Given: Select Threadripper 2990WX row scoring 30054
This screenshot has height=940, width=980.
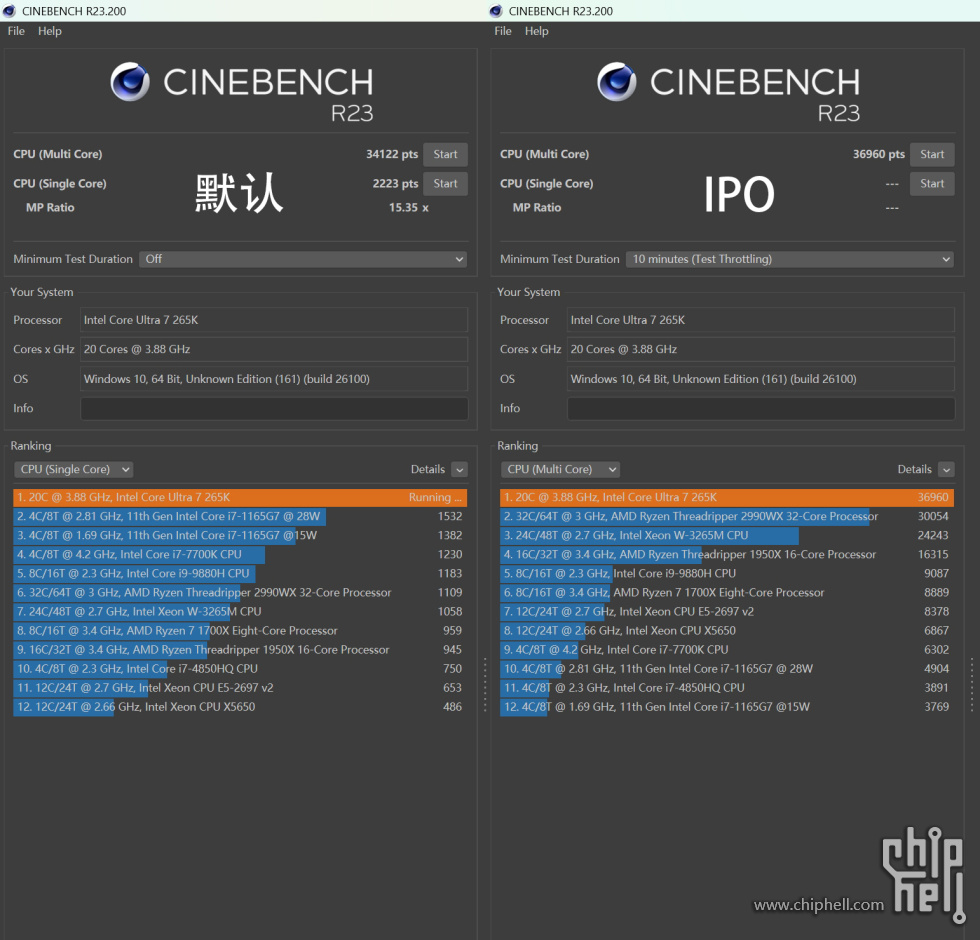Looking at the screenshot, I should click(x=727, y=516).
